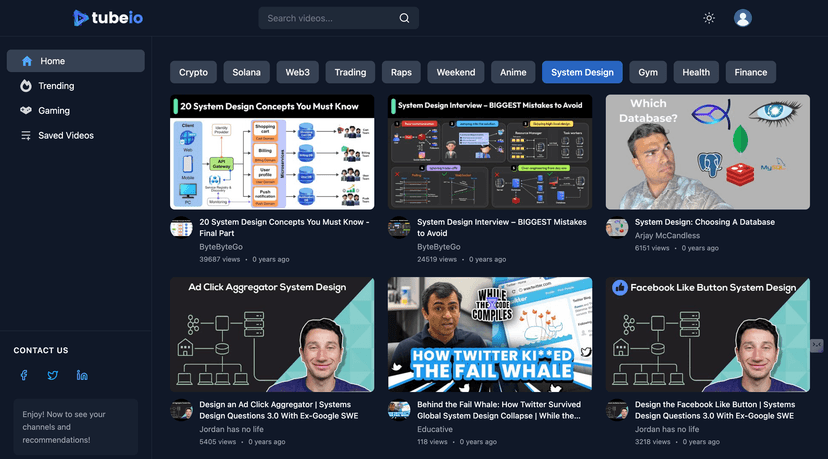
Task: Open Gaming in the sidebar
Action: (76, 110)
